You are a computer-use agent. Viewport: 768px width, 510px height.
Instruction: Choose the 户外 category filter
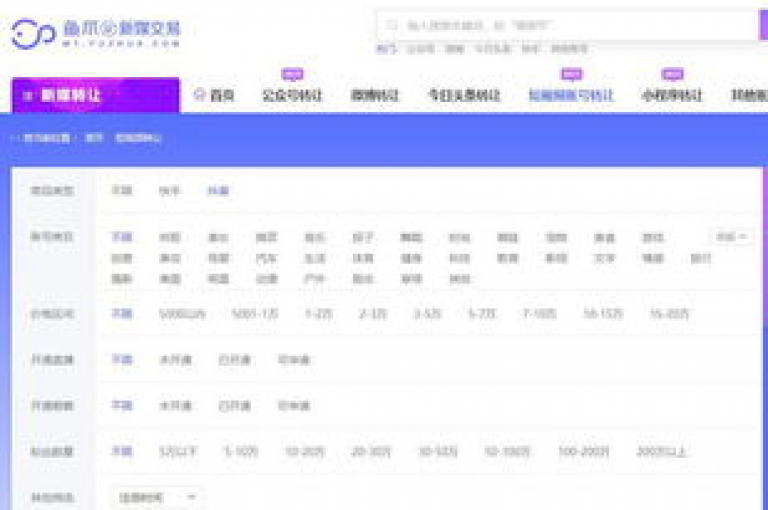pyautogui.click(x=314, y=279)
